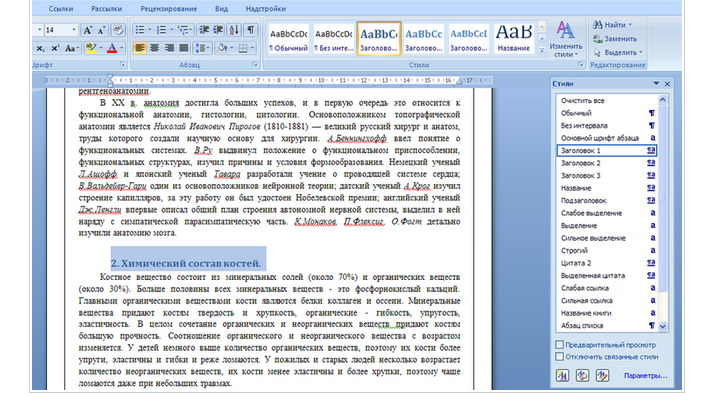Click Заменить button

615,38
